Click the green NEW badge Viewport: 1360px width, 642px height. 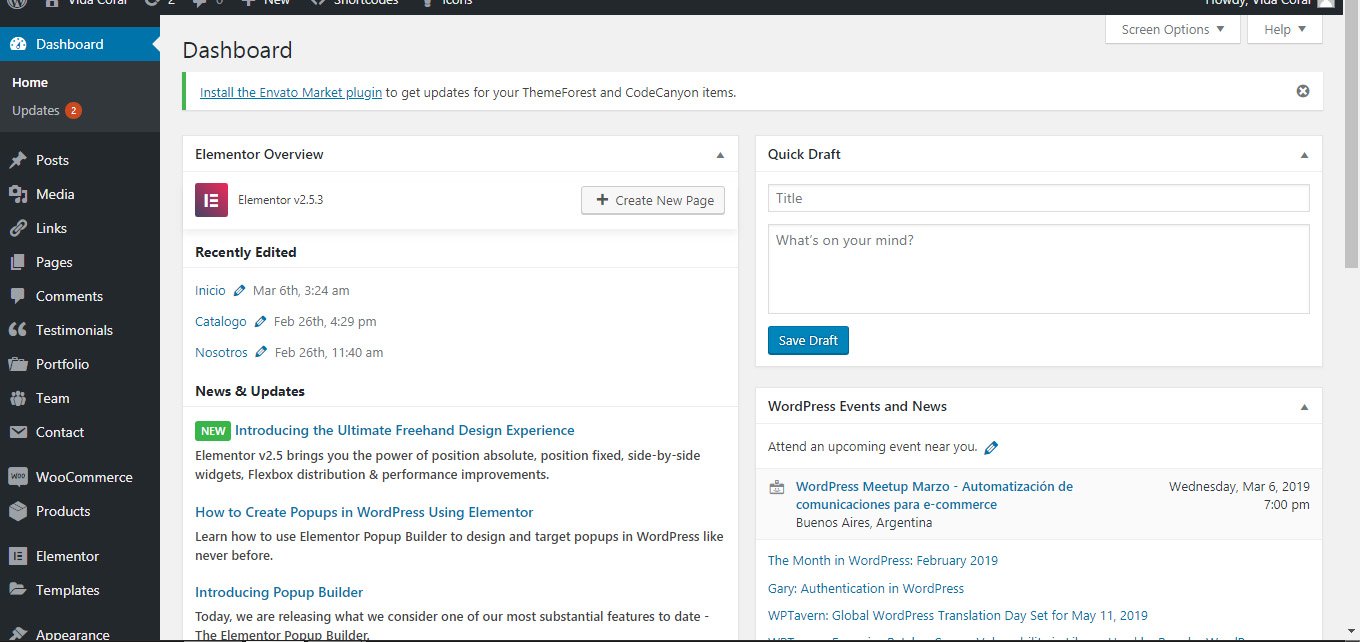click(x=213, y=431)
